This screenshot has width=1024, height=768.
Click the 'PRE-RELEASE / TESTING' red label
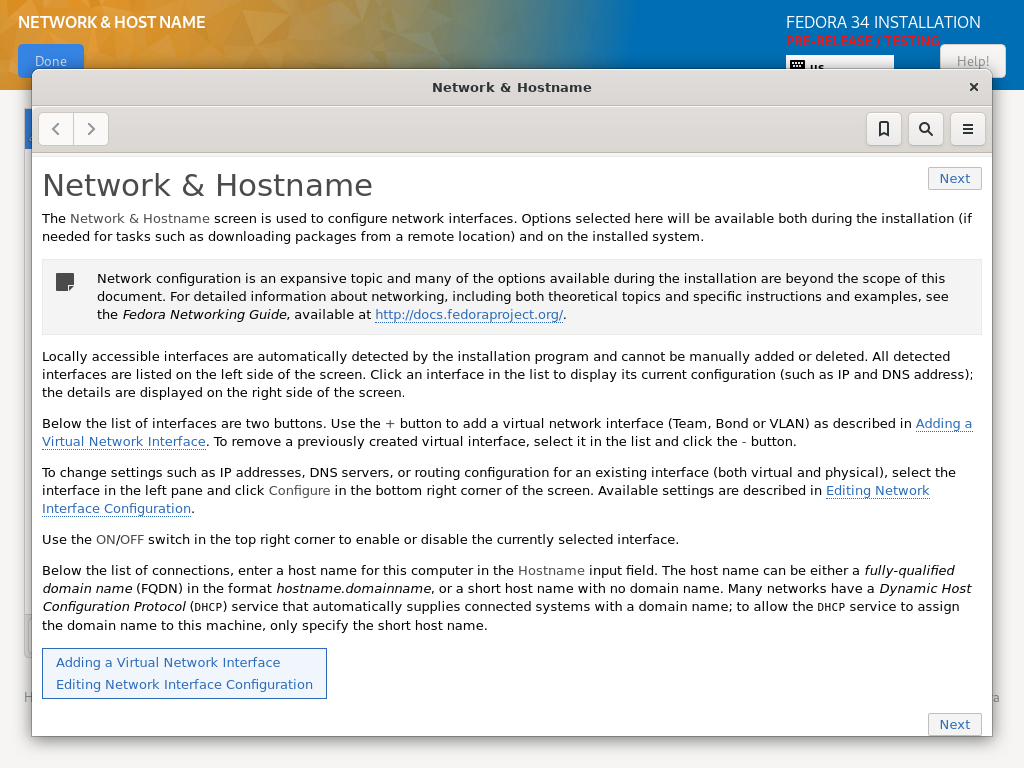(x=863, y=41)
